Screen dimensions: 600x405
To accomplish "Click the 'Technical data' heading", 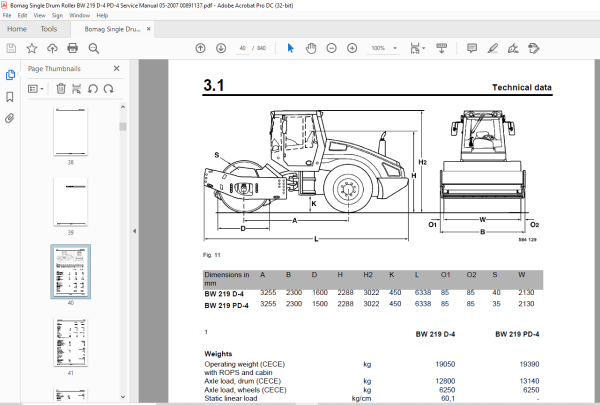I will [x=522, y=87].
